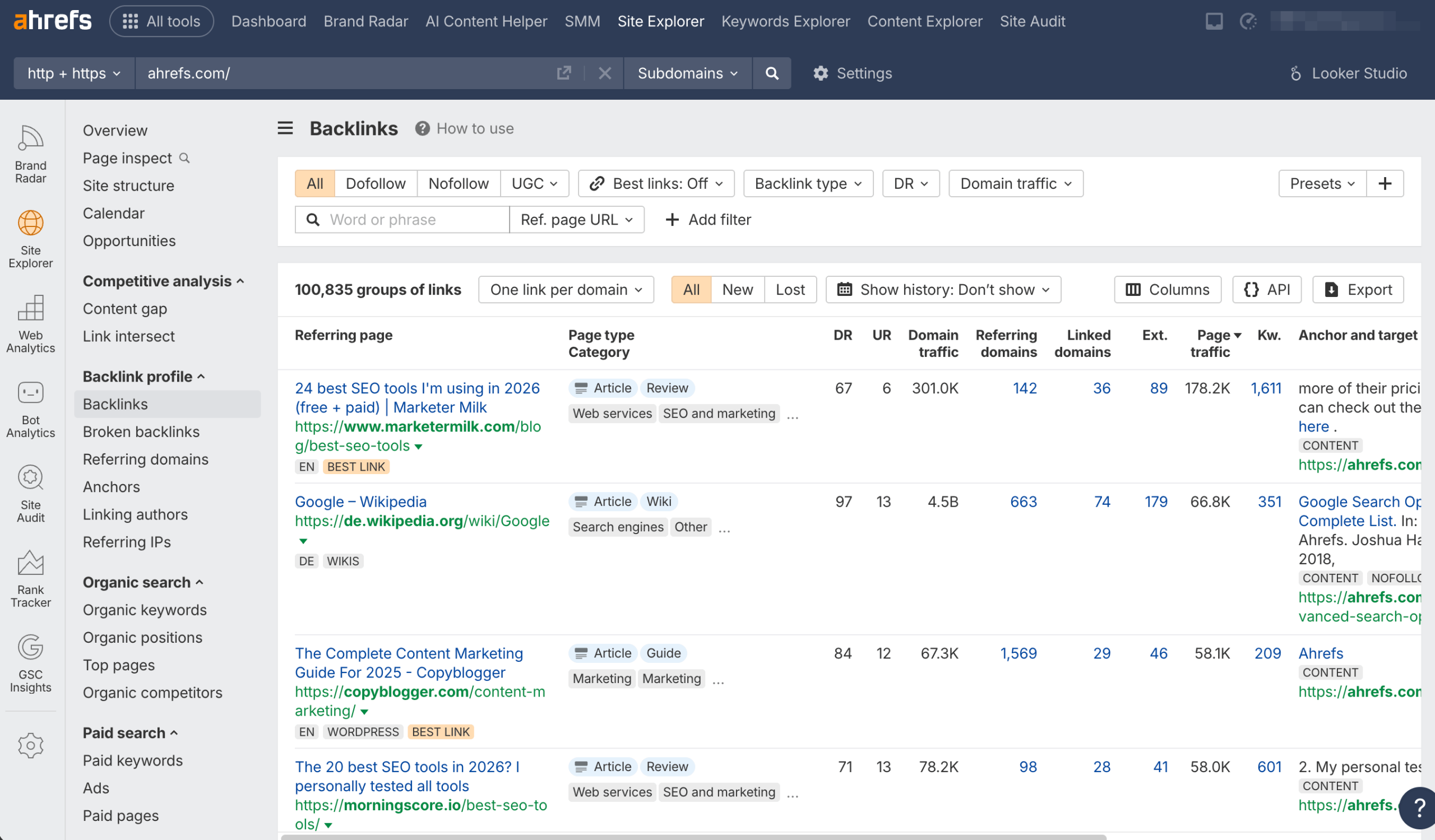Open Rank Tracker sidebar icon
Image resolution: width=1435 pixels, height=840 pixels.
click(31, 578)
